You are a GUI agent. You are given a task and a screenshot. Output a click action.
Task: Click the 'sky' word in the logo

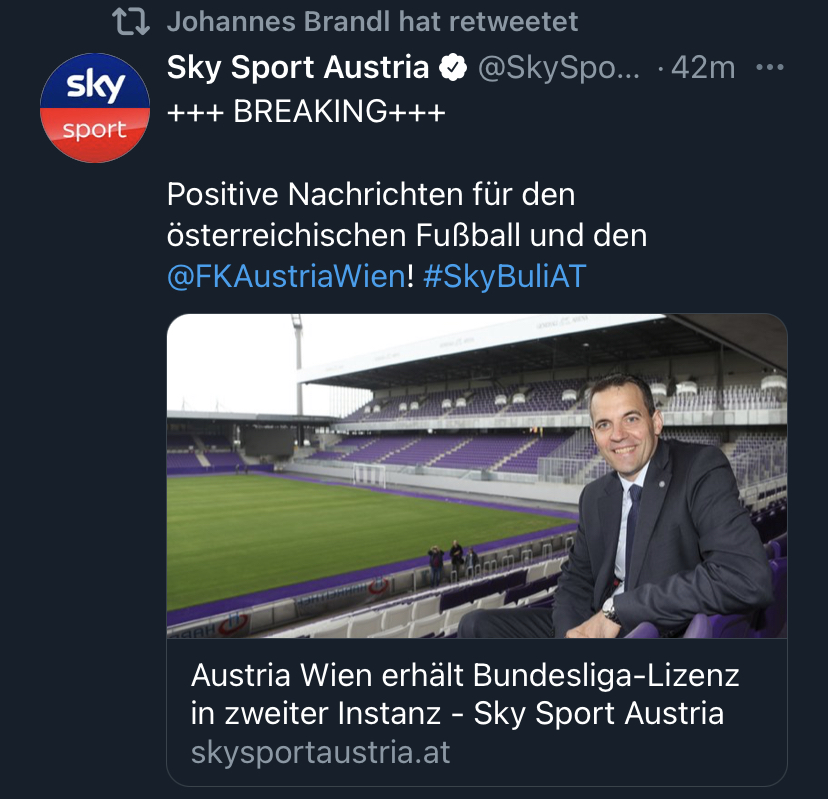96,84
